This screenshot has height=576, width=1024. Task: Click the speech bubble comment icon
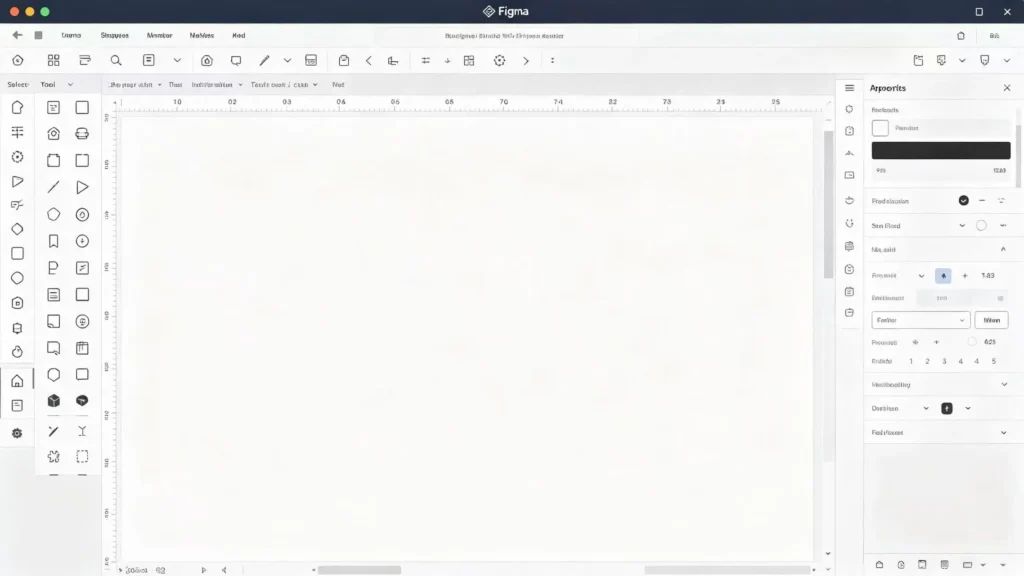(x=236, y=61)
